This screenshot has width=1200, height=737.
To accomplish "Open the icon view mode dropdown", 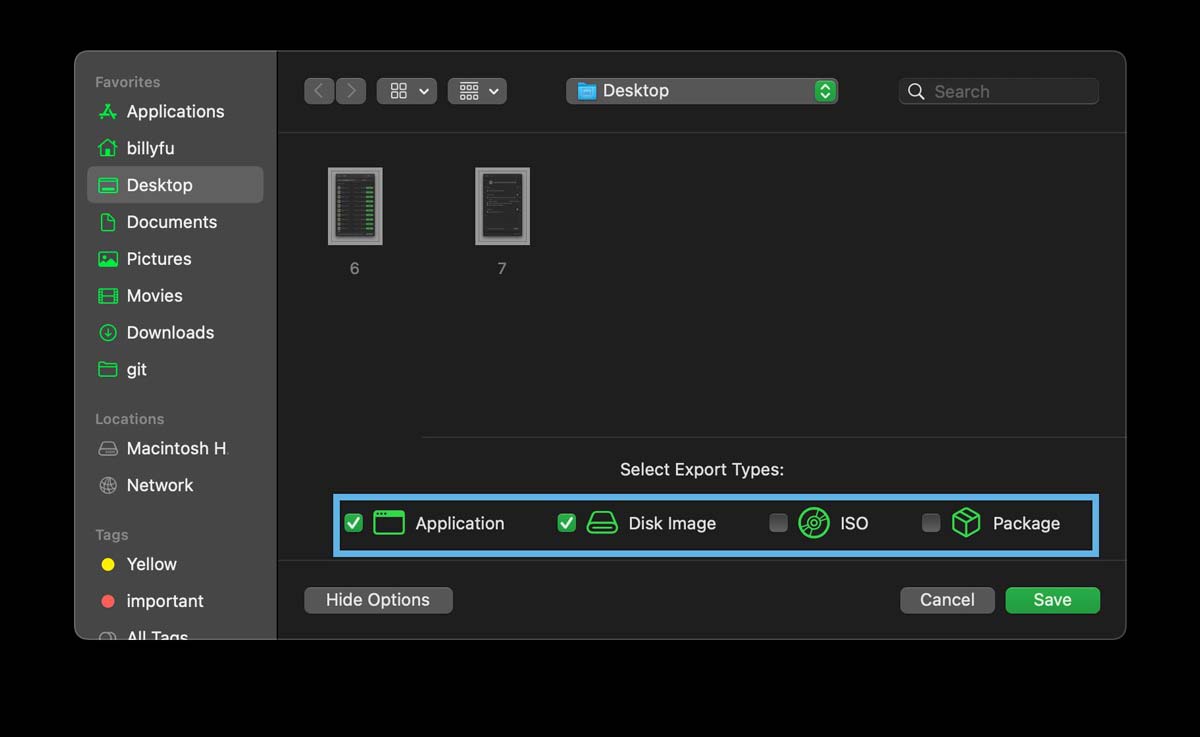I will 407,91.
